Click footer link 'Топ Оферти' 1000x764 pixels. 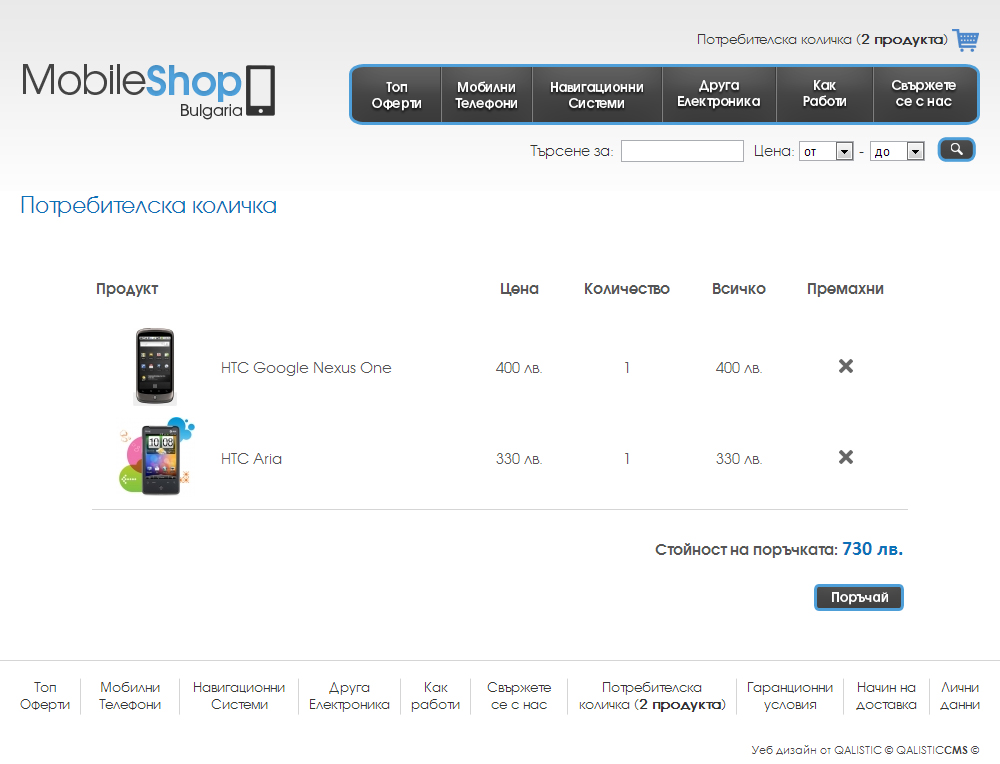45,696
